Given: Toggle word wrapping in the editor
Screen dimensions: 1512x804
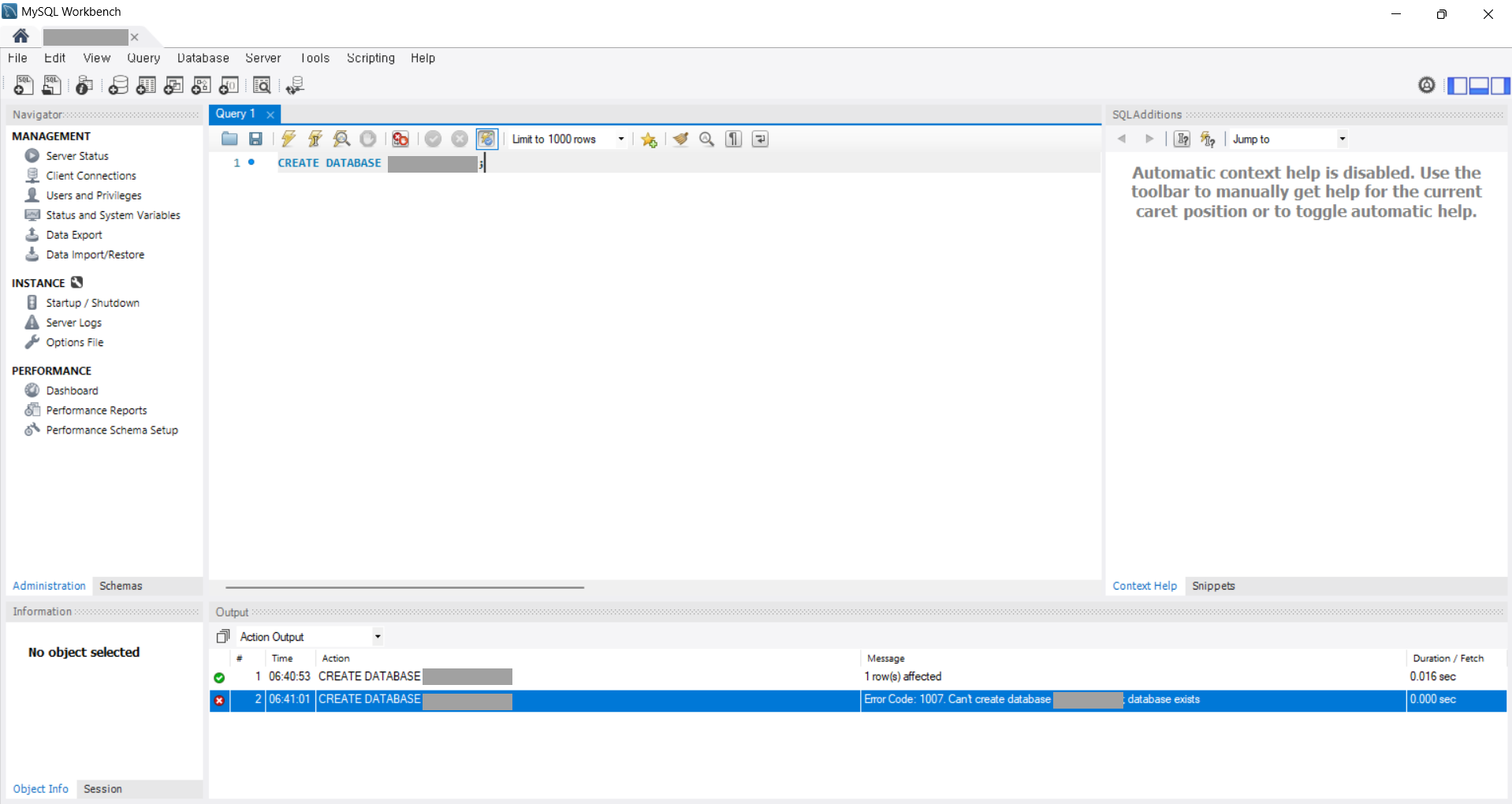Looking at the screenshot, I should click(x=760, y=140).
